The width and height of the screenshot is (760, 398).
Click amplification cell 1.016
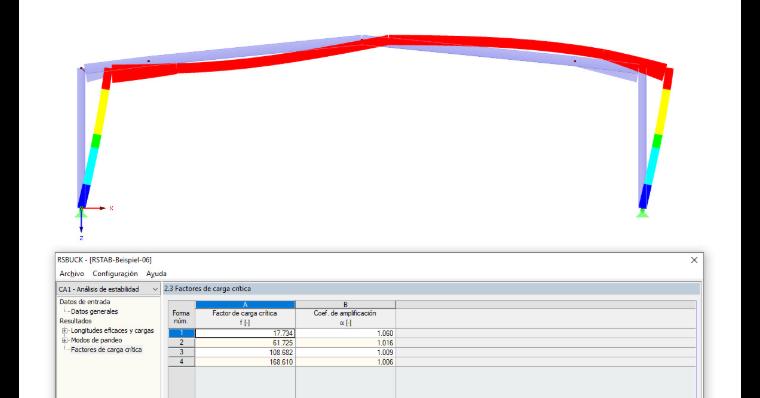click(x=345, y=343)
